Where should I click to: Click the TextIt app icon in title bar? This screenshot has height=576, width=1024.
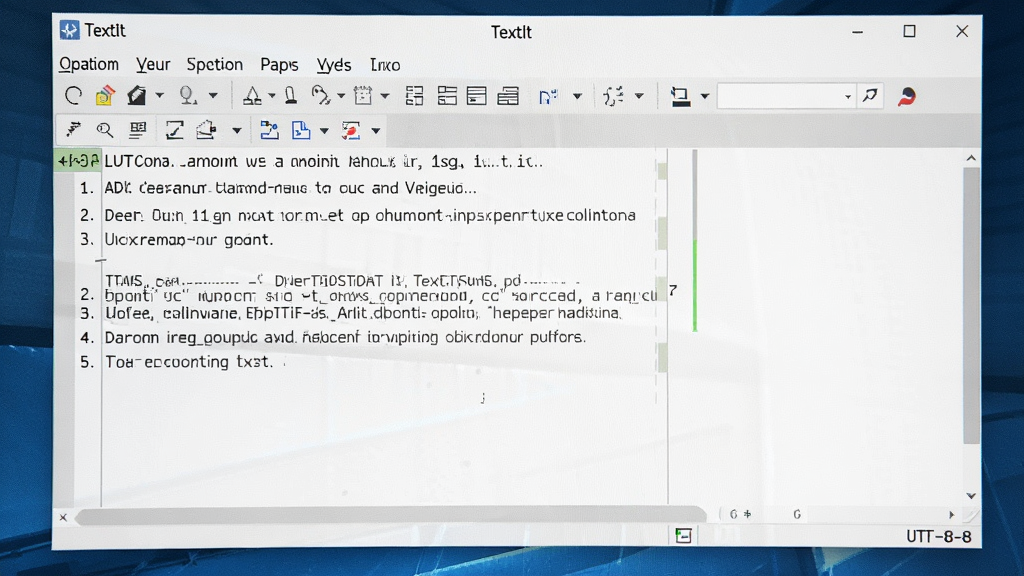[x=70, y=30]
